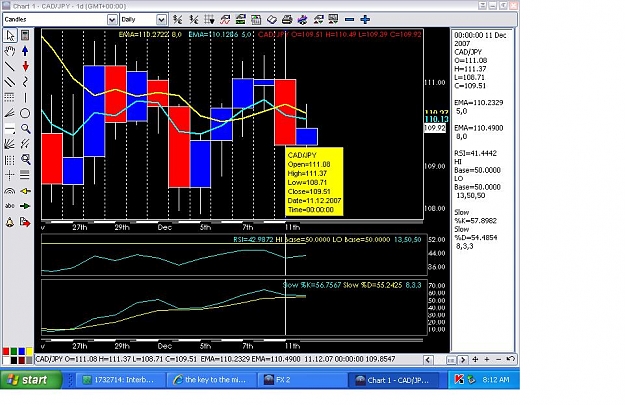Set a price alert bell
This screenshot has height=405, width=625.
click(x=10, y=222)
